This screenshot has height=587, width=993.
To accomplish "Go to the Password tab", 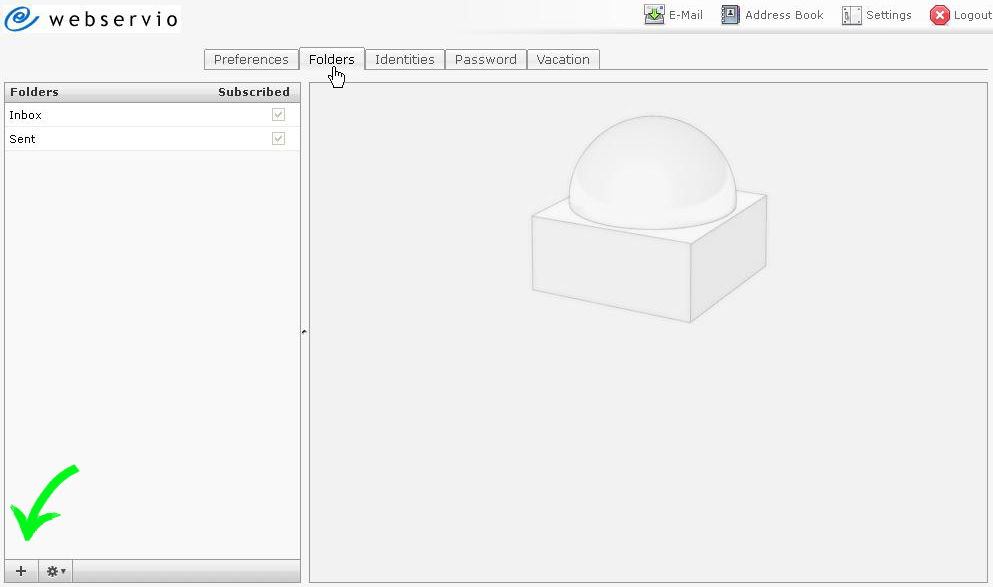I will coord(486,60).
